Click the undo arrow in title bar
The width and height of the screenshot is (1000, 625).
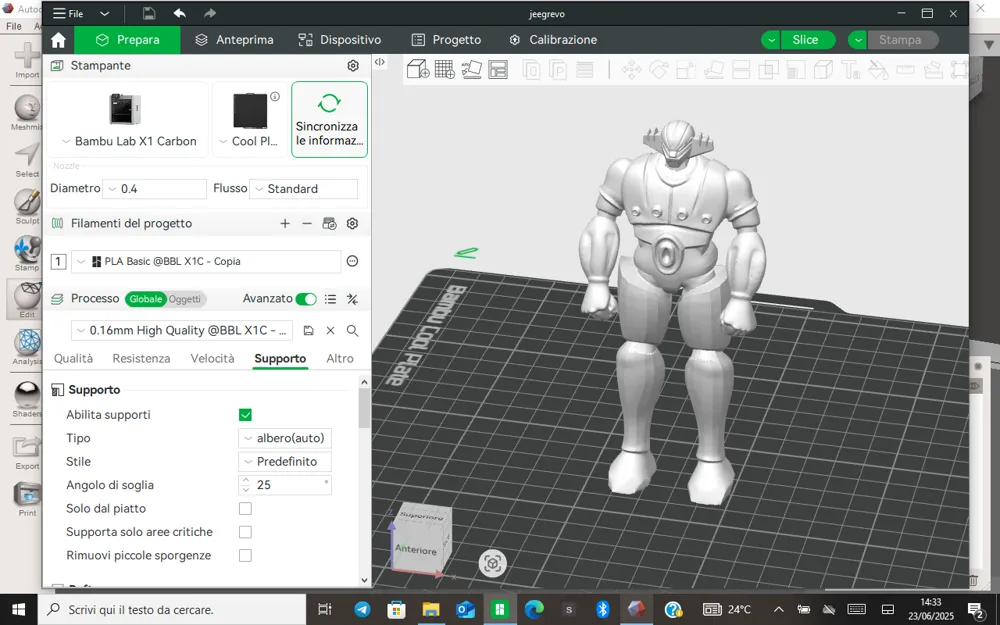click(179, 13)
